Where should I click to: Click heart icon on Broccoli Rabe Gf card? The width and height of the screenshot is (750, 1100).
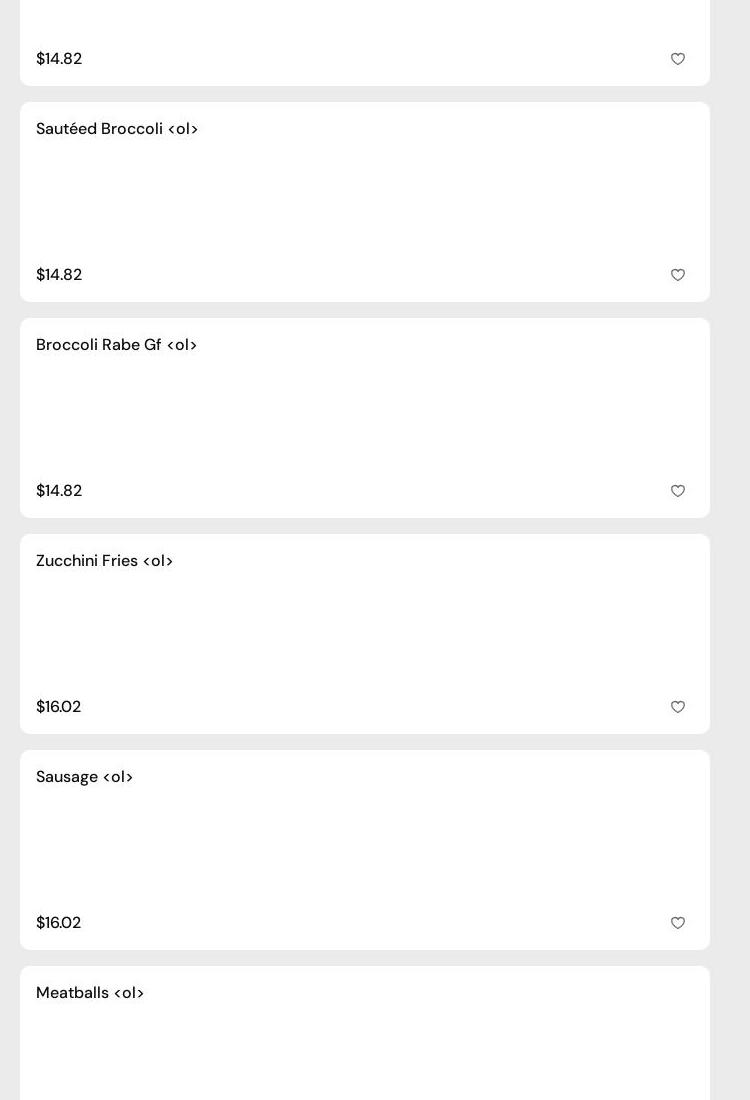tap(678, 491)
